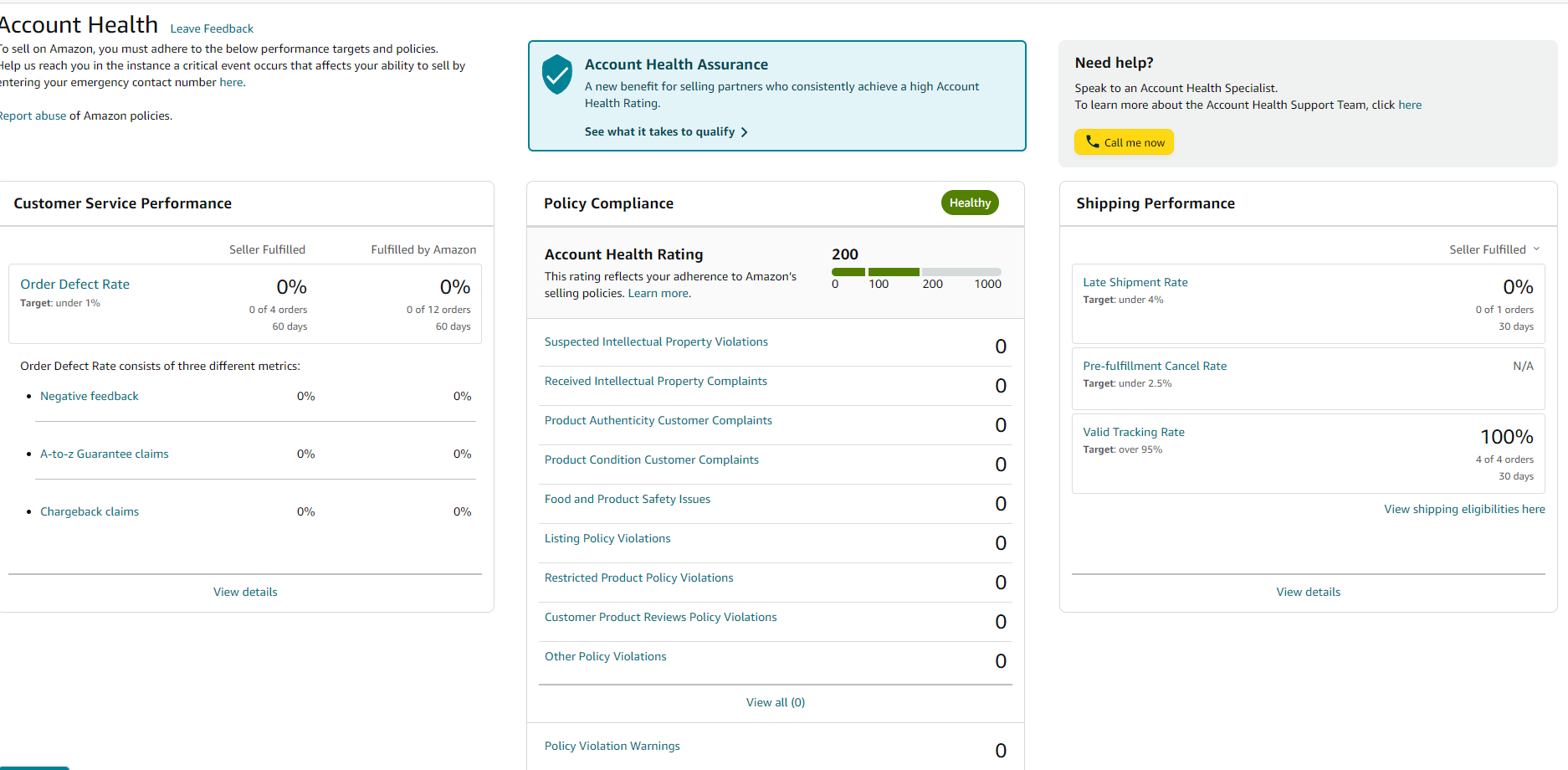Click the chevron next to See what it takes to qualify
This screenshot has width=1568, height=770.
click(x=744, y=132)
